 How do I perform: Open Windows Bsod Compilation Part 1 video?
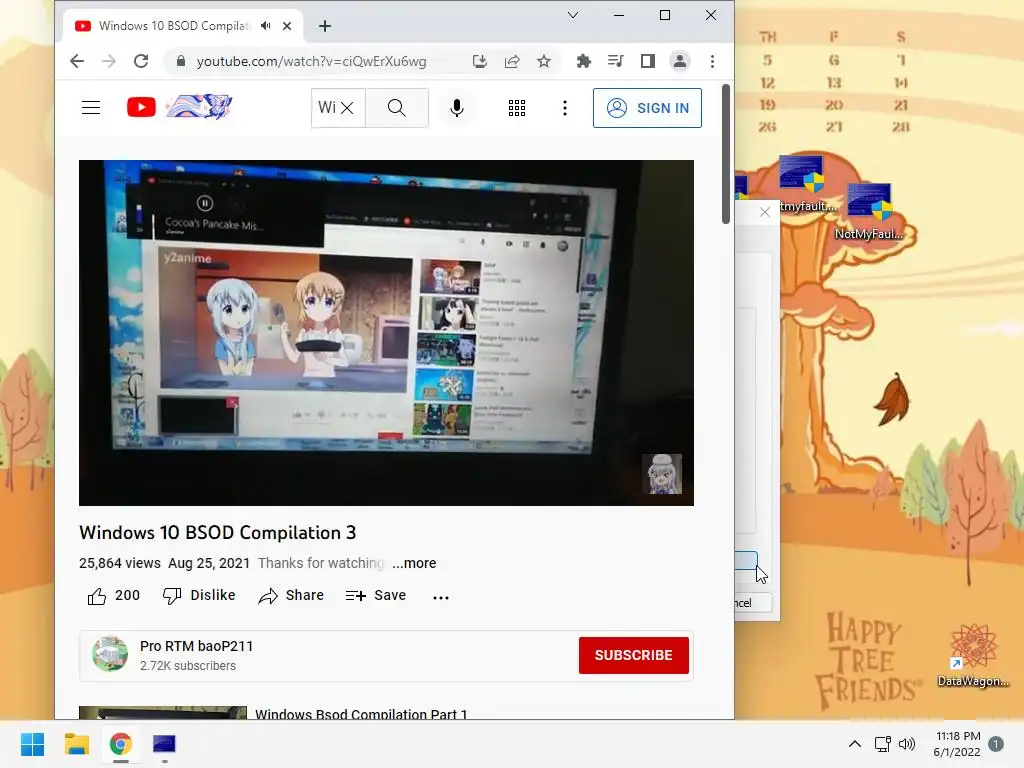tap(361, 713)
